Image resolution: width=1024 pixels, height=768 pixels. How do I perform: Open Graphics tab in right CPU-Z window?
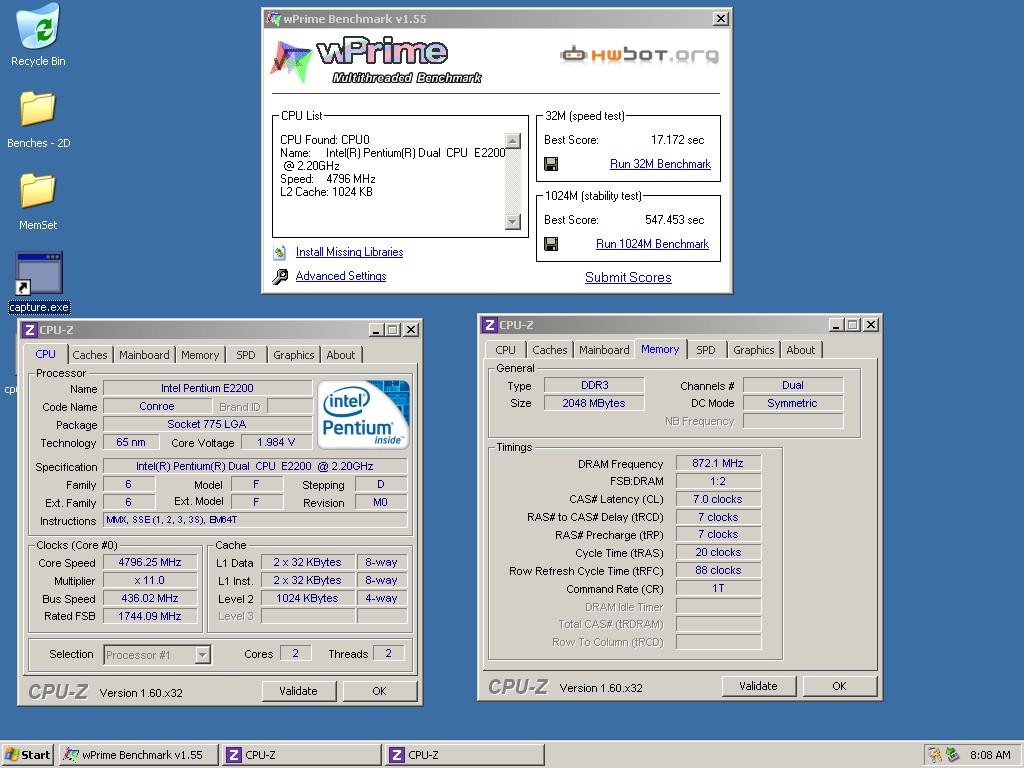[754, 350]
